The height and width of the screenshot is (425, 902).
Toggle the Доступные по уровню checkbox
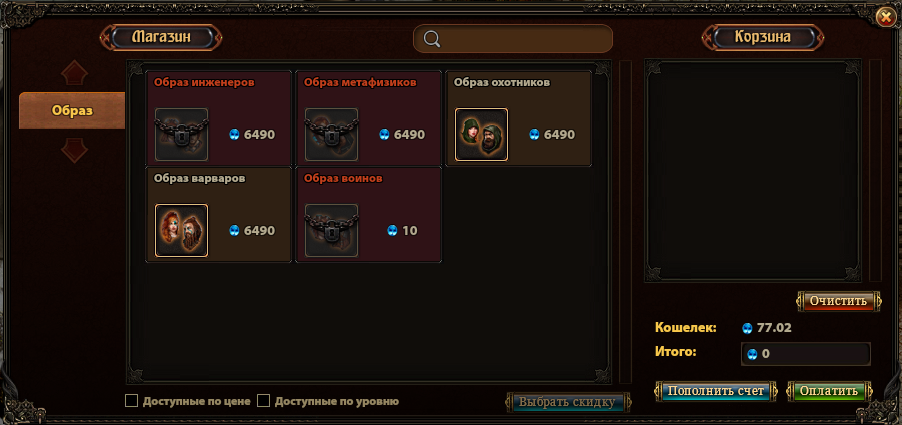263,400
